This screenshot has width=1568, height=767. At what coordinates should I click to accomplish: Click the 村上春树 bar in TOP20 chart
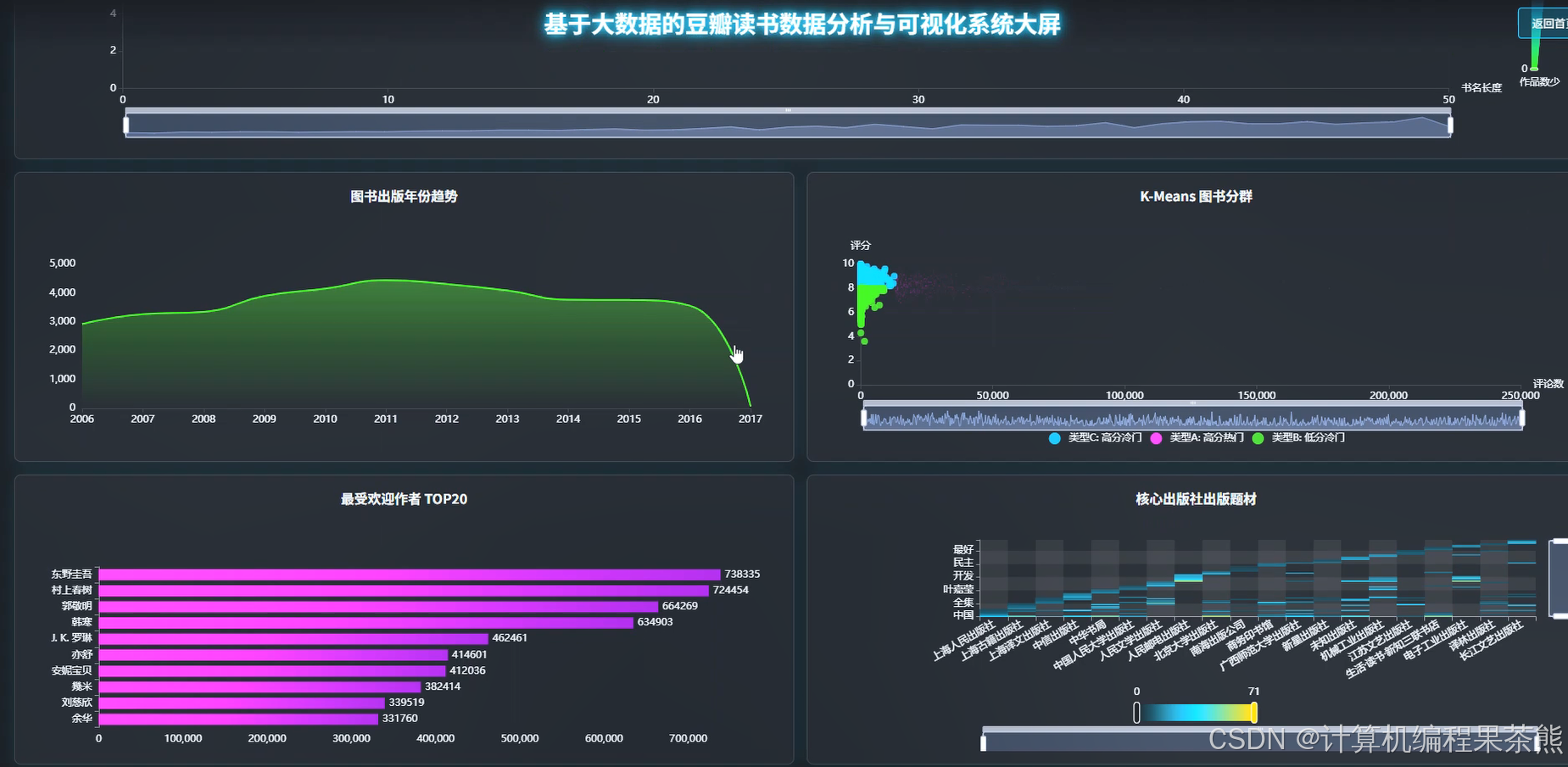point(404,591)
